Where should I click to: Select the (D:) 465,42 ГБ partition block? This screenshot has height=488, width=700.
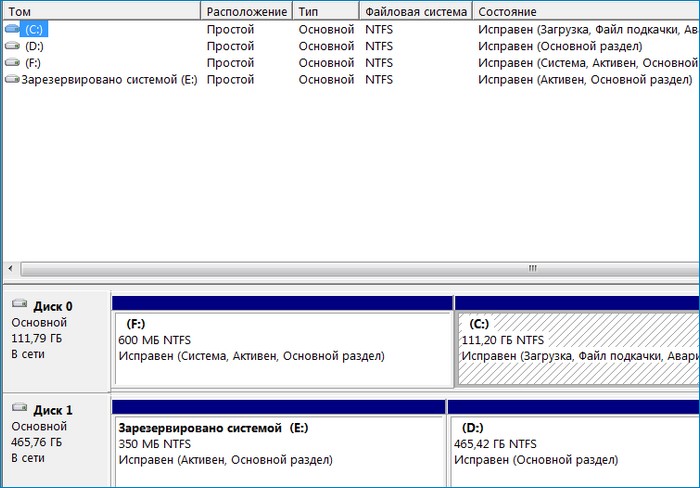pos(573,450)
